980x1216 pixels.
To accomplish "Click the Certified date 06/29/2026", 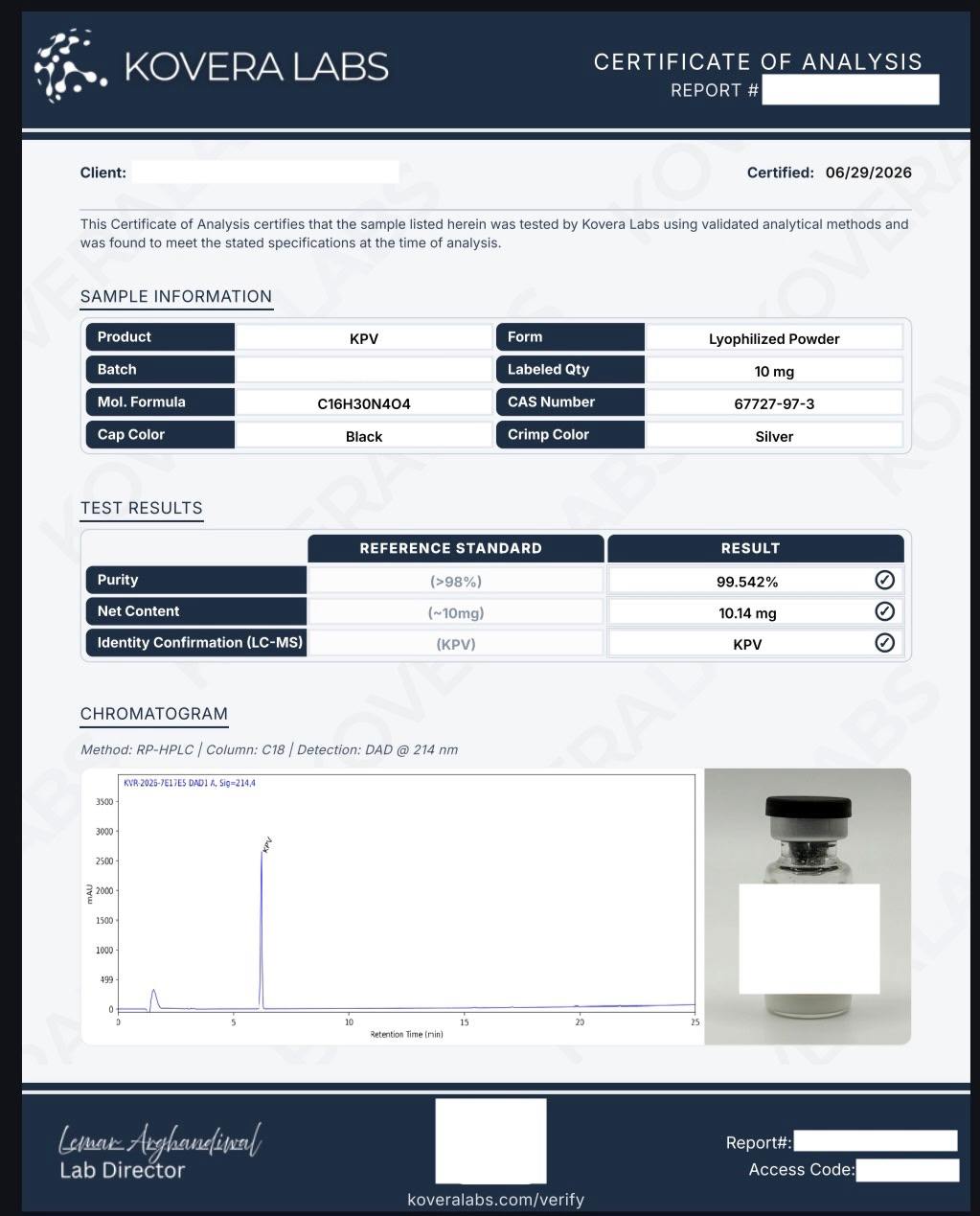I will 869,172.
